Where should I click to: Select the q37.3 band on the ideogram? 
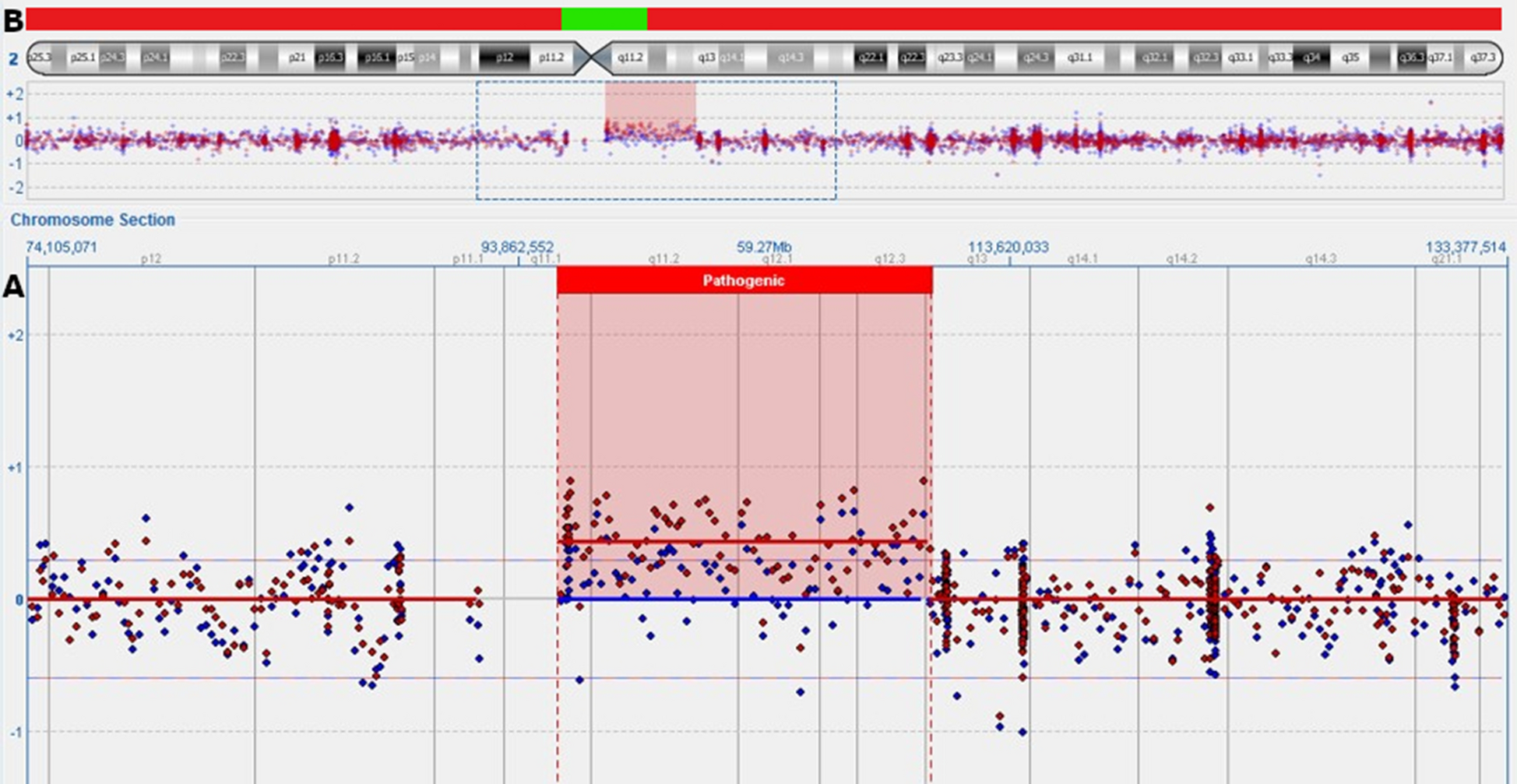1482,58
